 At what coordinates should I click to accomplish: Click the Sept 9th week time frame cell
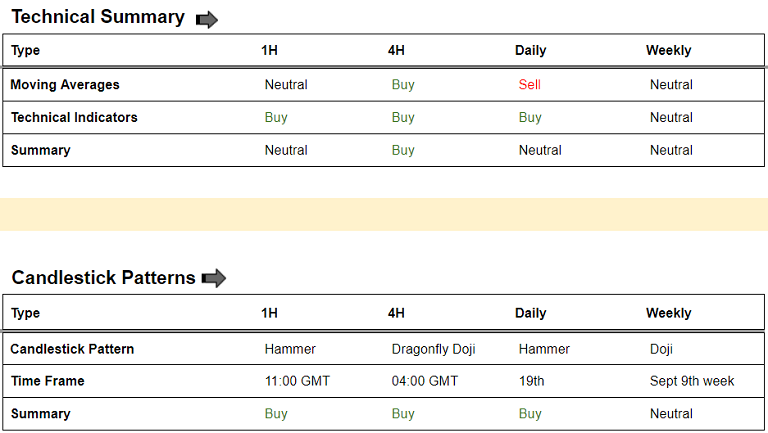692,381
